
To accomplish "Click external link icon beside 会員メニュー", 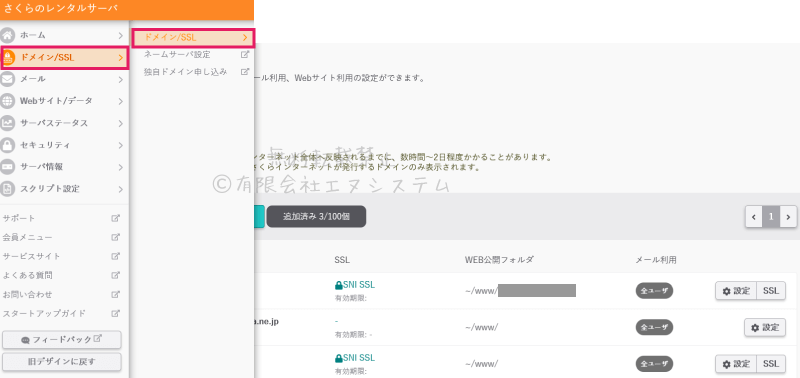I will tap(116, 237).
